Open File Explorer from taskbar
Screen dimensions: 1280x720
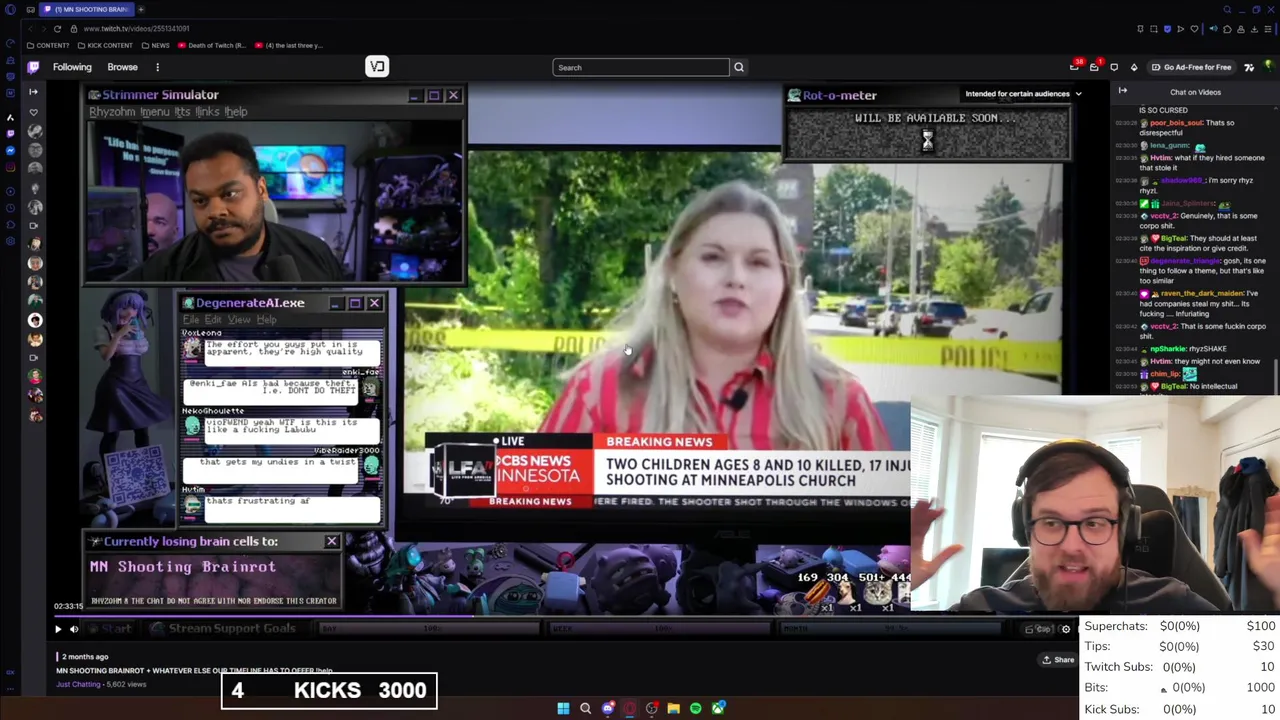coord(674,708)
